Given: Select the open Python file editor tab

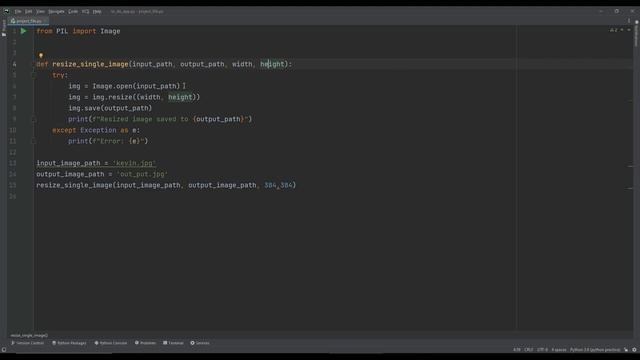Looking at the screenshot, I should (x=28, y=21).
